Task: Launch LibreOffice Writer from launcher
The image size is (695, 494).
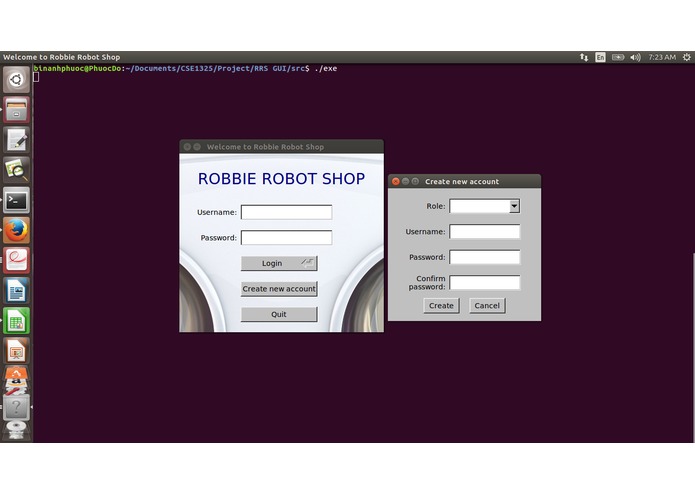Action: click(x=16, y=291)
